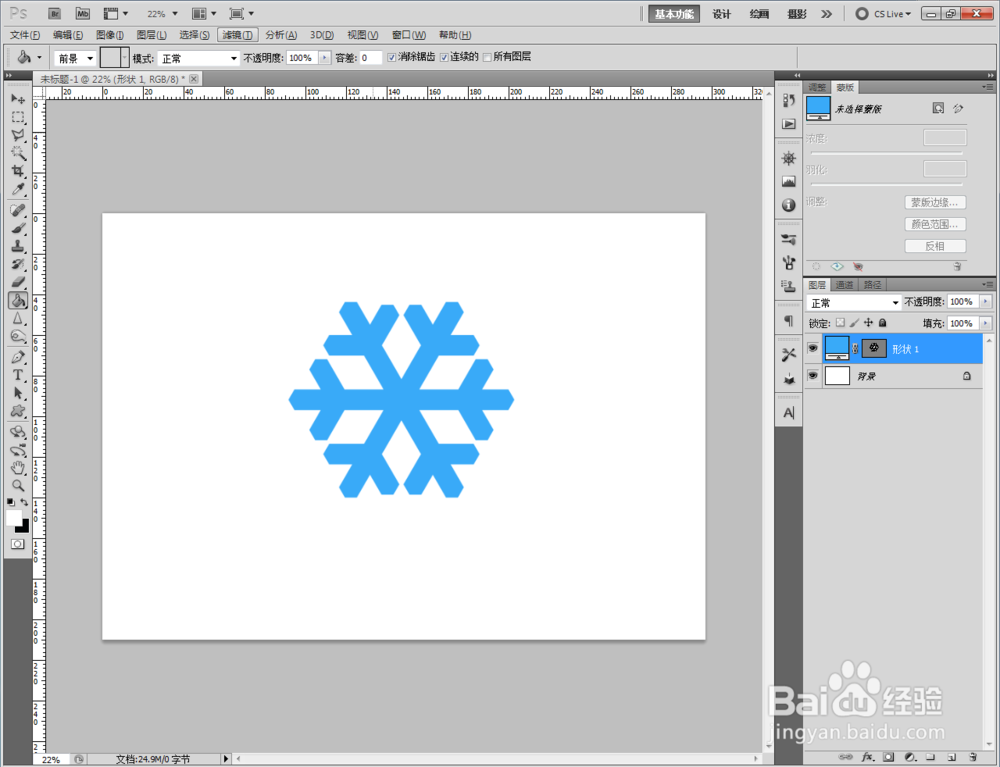Launch Mini Bridge from the top bar

82,13
